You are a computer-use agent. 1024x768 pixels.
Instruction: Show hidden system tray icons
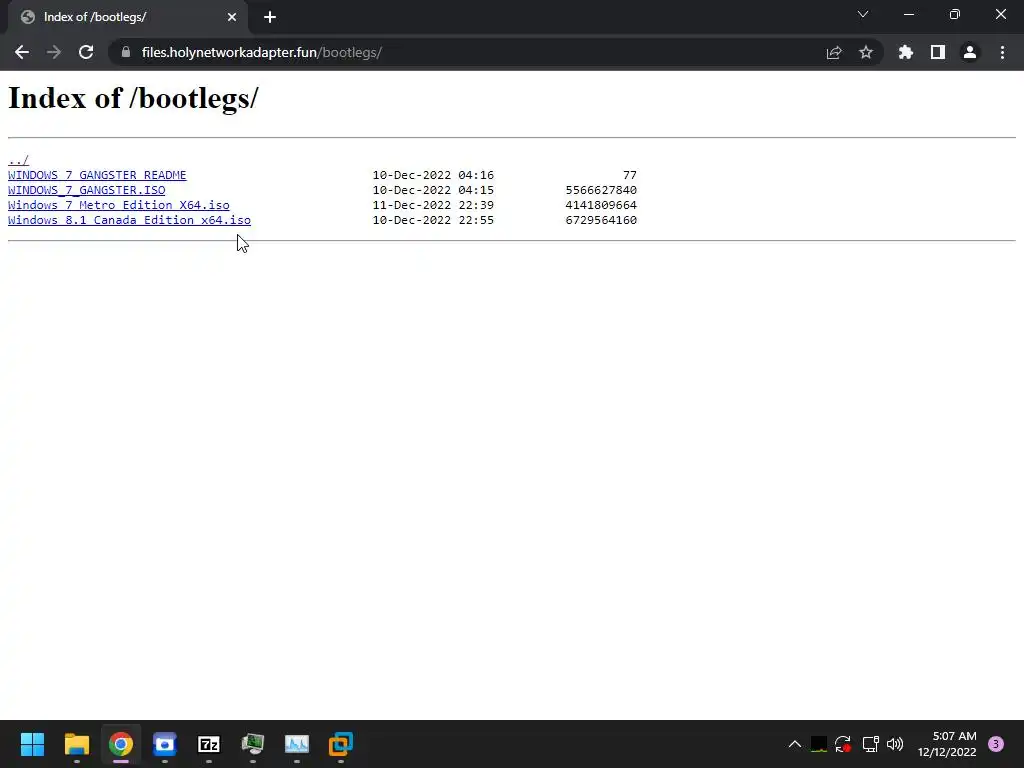[x=794, y=744]
